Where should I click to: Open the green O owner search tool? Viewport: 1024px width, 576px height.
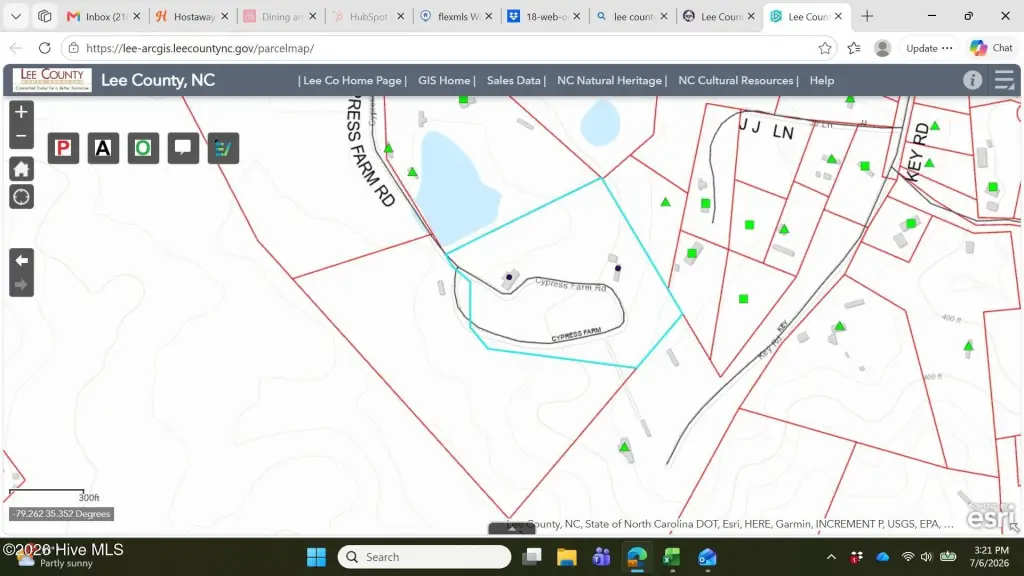[143, 148]
